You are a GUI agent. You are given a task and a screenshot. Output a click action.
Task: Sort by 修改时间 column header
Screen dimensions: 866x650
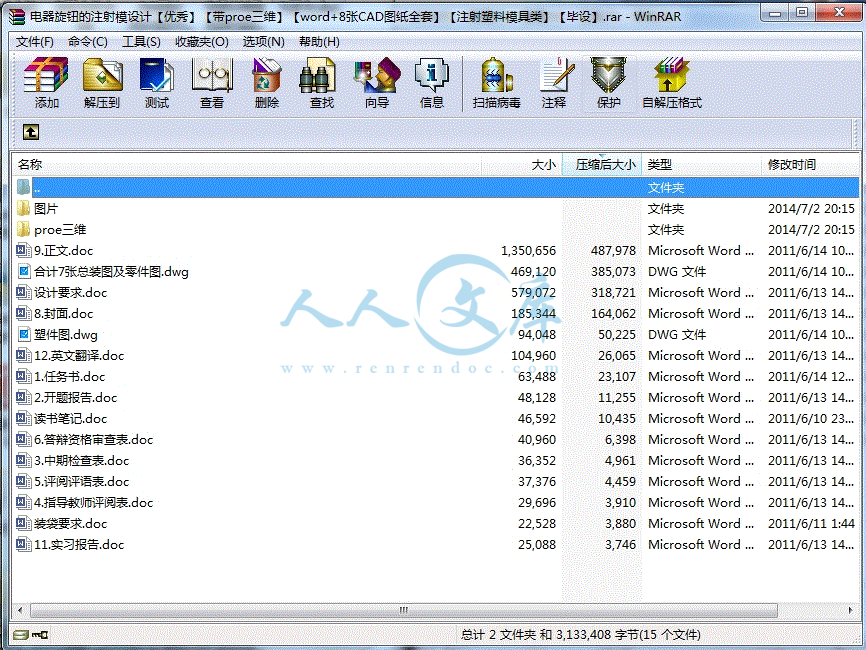point(811,165)
